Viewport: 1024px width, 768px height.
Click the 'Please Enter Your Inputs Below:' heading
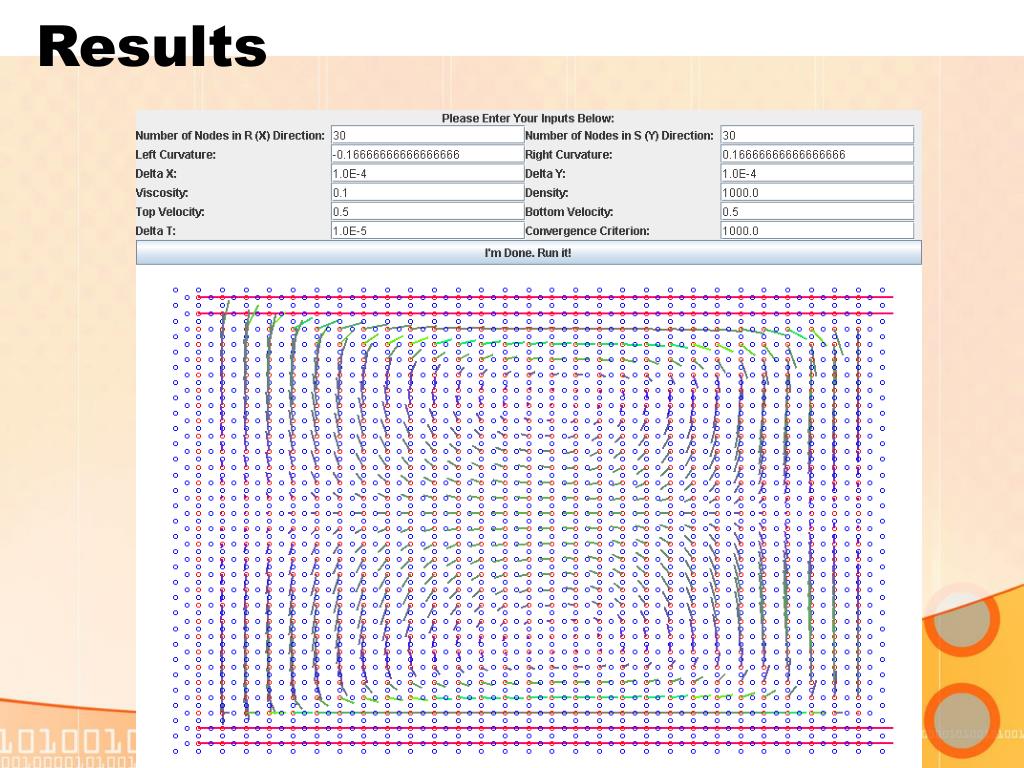(x=528, y=118)
